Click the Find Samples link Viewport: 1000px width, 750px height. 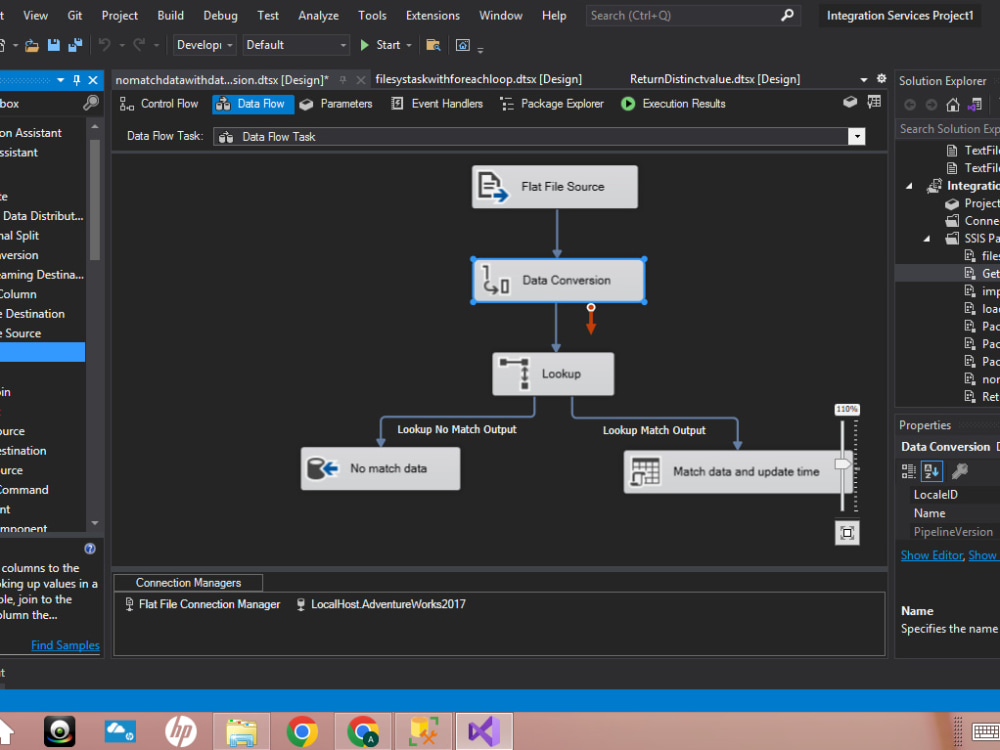[x=65, y=645]
